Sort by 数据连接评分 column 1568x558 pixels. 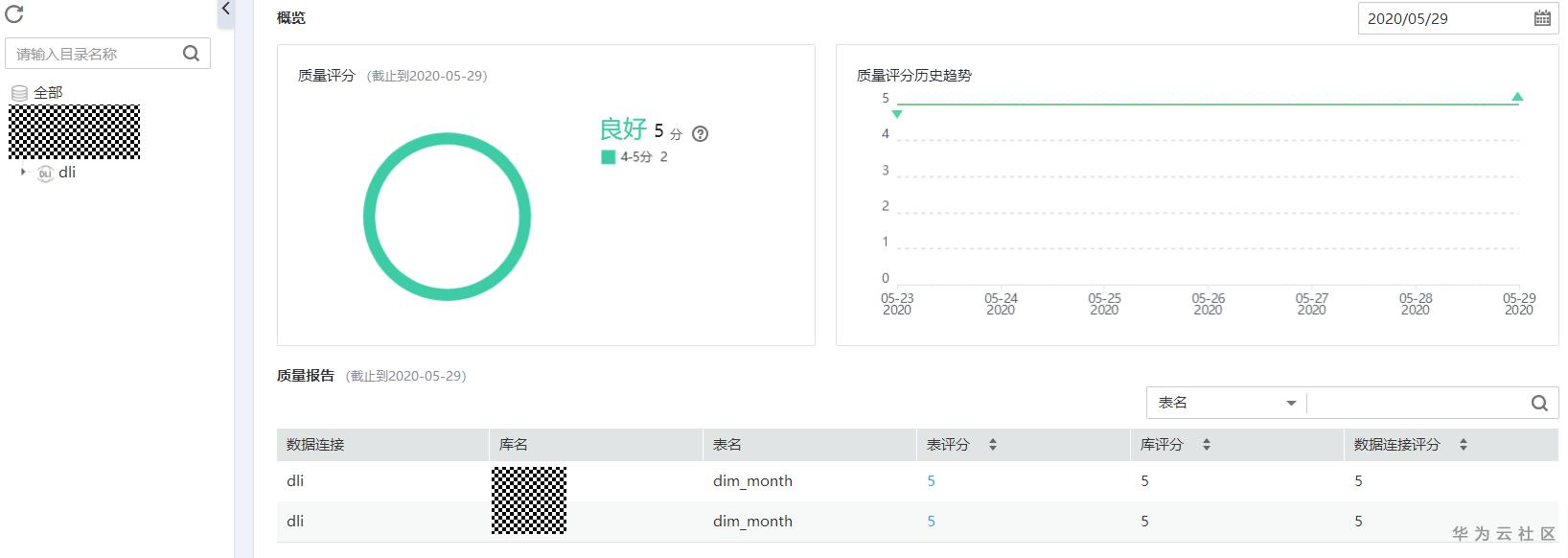point(1463,445)
